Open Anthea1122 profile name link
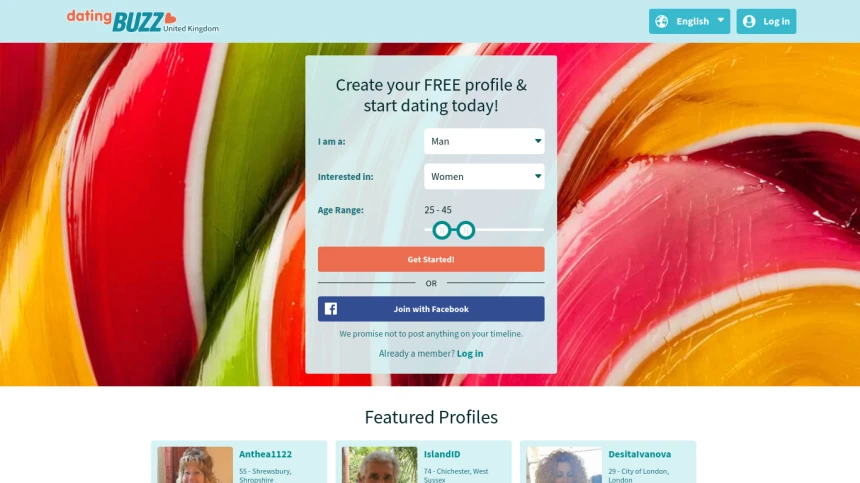This screenshot has height=483, width=860. click(265, 454)
